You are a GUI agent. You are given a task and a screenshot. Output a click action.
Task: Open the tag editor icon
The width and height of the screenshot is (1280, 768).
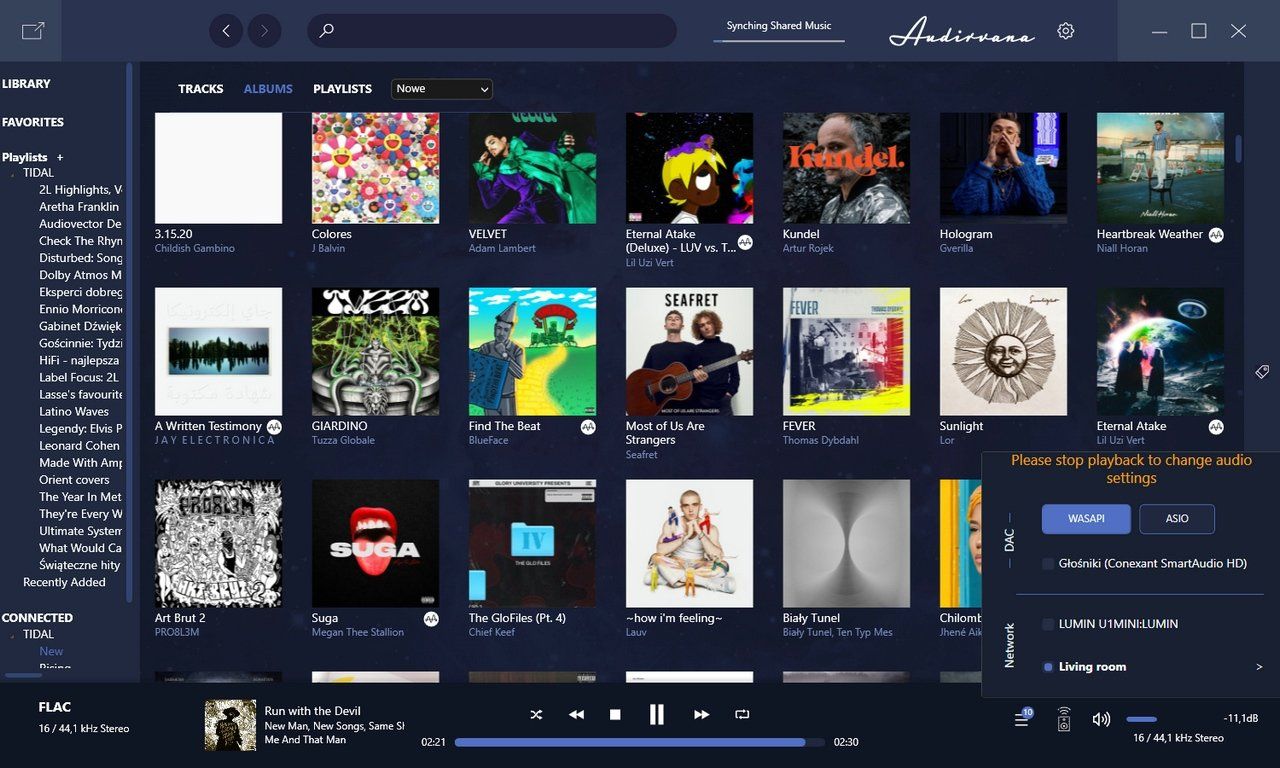click(1262, 372)
